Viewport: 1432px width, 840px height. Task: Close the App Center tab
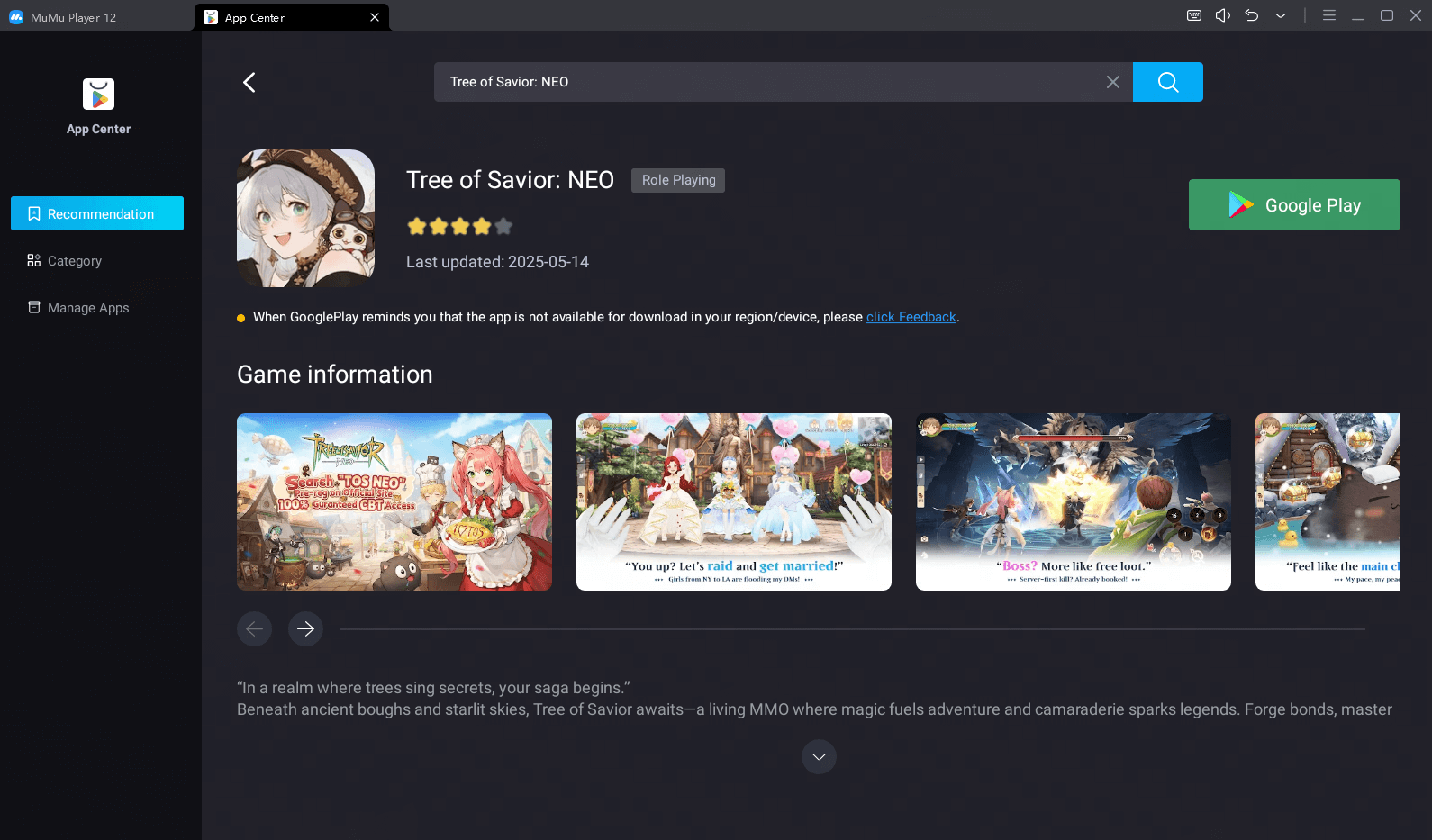pyautogui.click(x=375, y=17)
